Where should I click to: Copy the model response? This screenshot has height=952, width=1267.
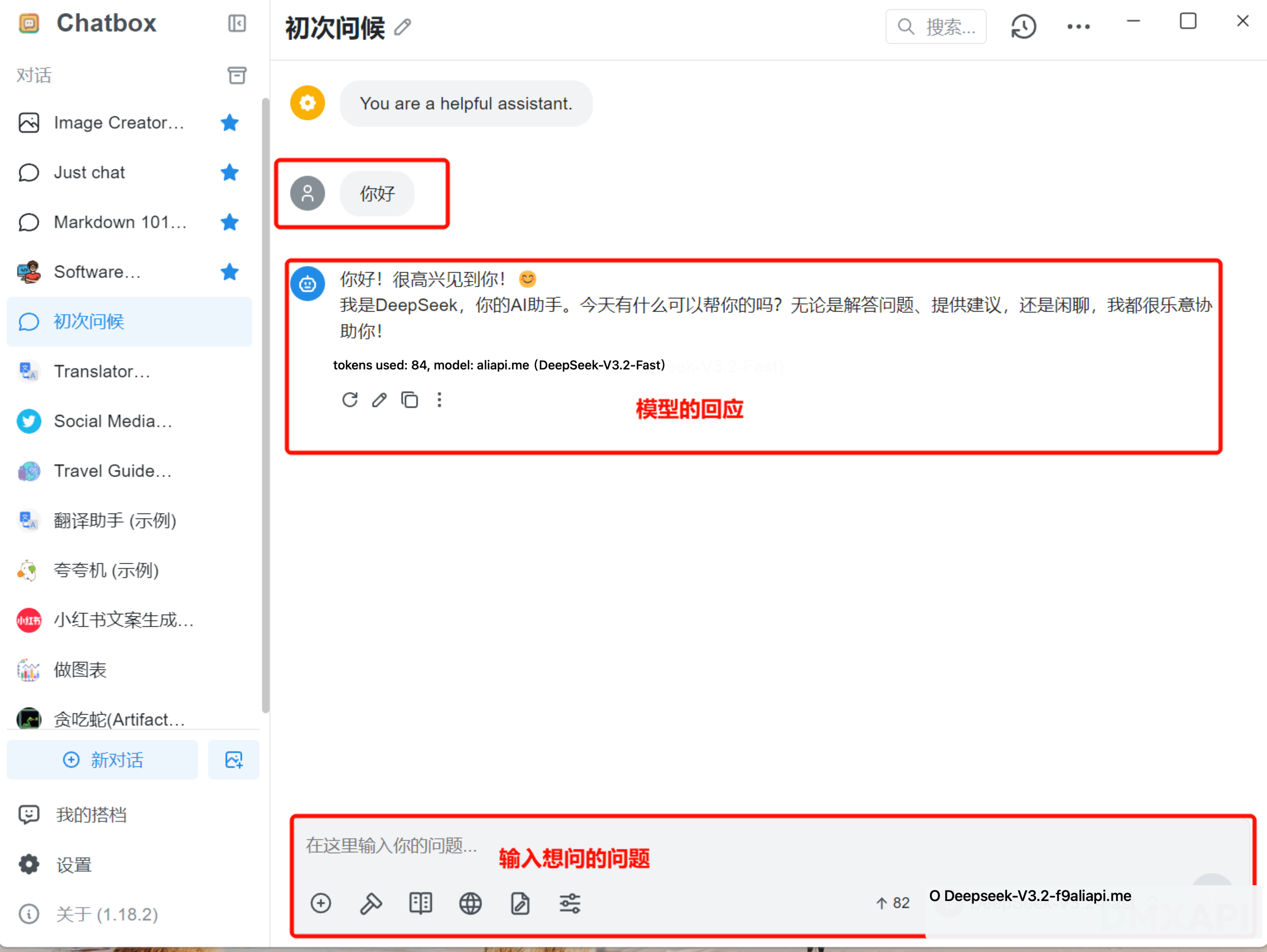(410, 400)
